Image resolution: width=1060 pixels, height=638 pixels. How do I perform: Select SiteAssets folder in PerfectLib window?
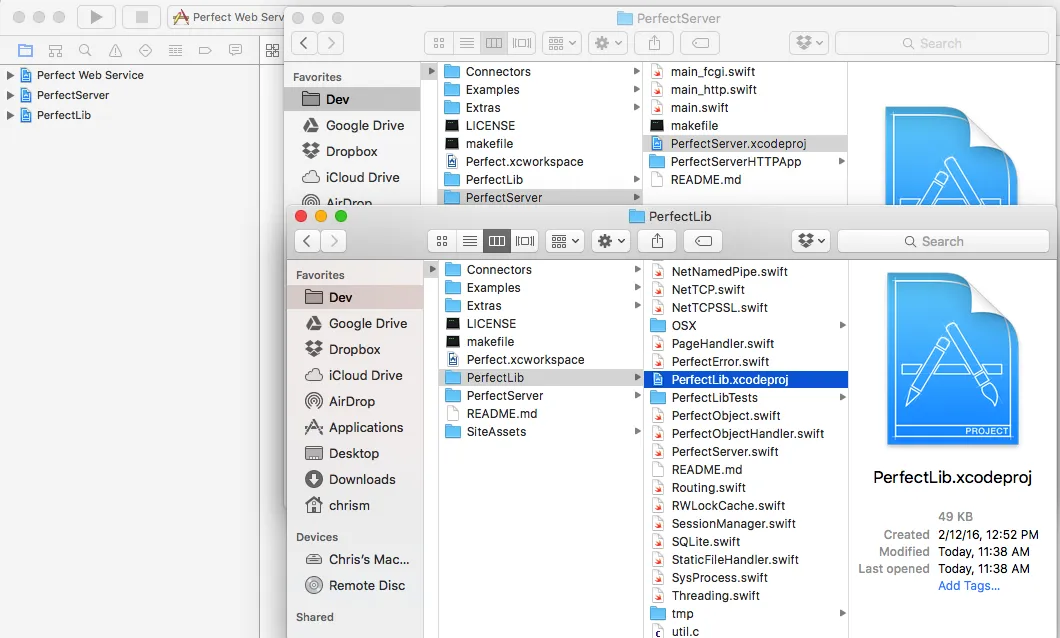pyautogui.click(x=541, y=432)
